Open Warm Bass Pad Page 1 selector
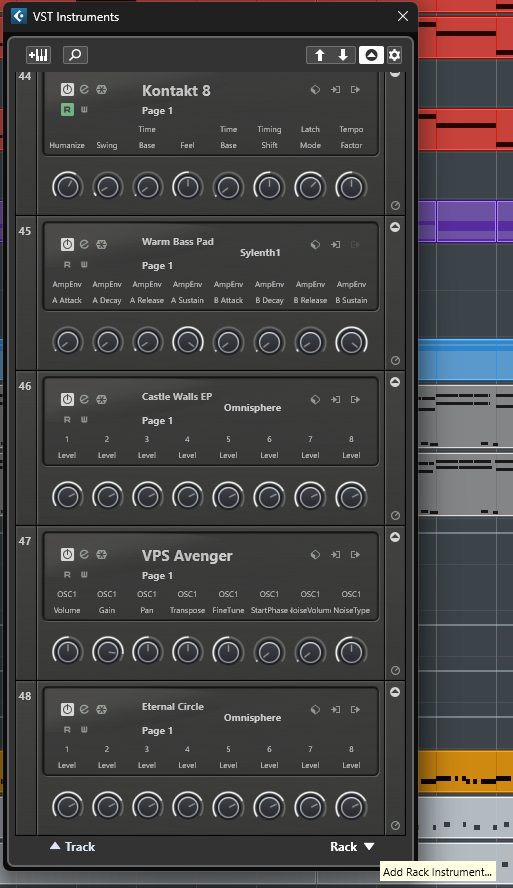Viewport: 513px width, 888px height. [x=157, y=266]
